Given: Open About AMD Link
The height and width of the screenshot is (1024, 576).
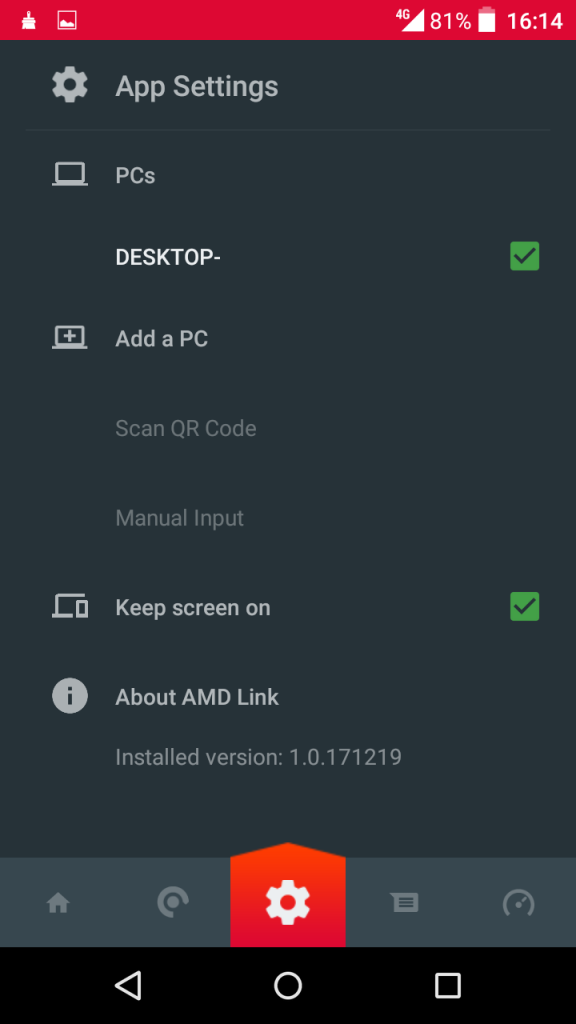Looking at the screenshot, I should 197,696.
